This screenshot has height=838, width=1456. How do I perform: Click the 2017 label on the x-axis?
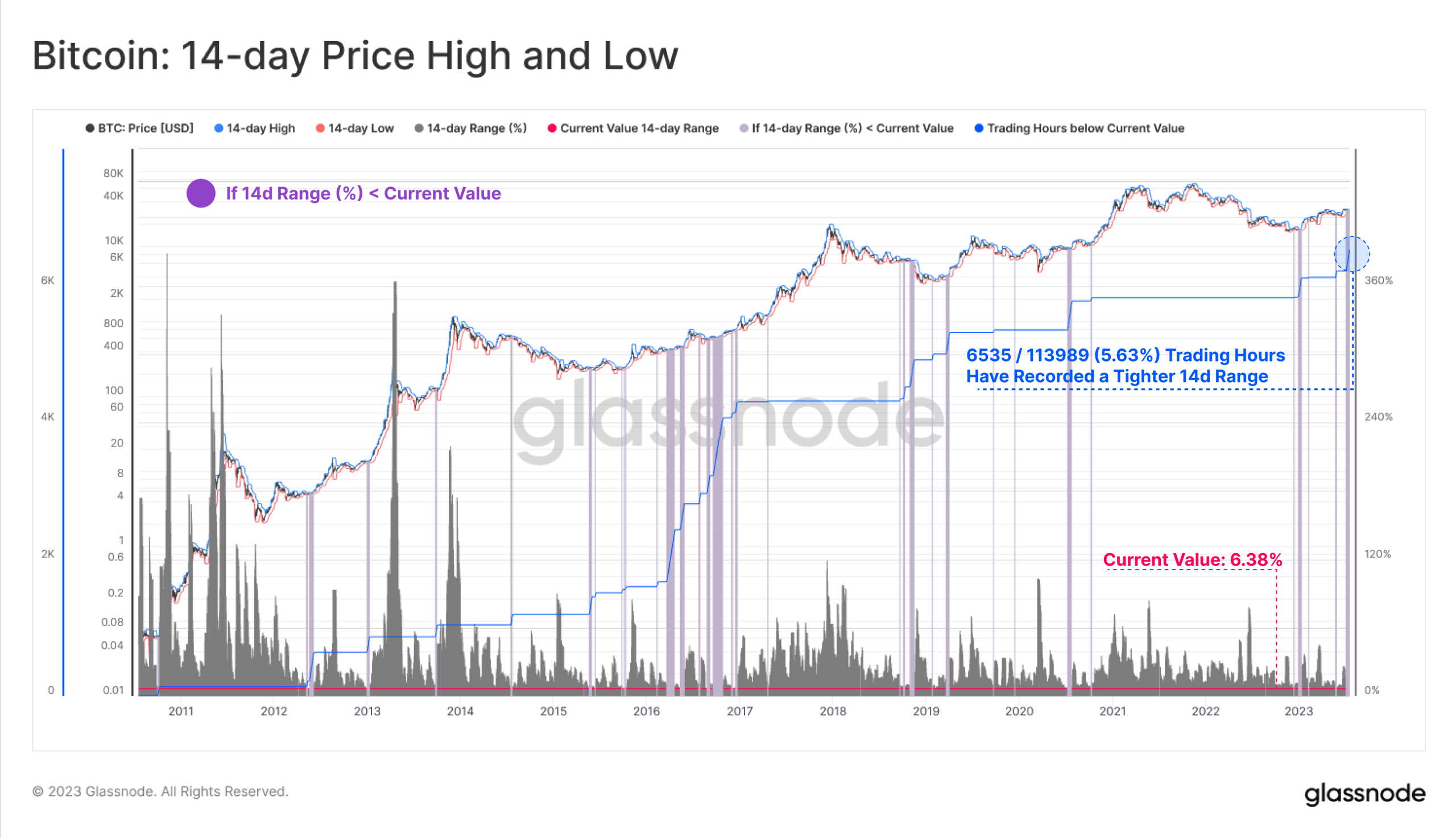point(739,711)
